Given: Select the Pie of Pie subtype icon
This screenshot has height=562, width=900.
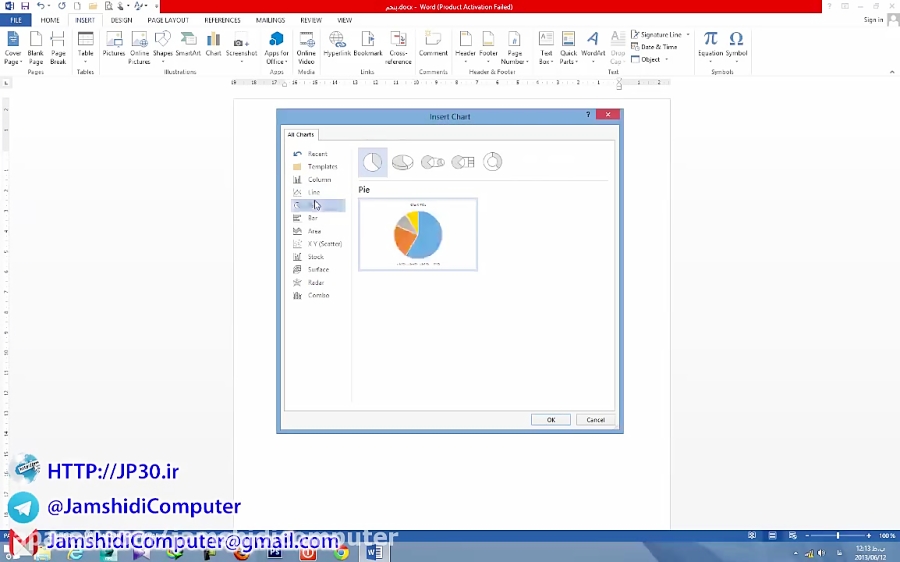Looking at the screenshot, I should pos(432,162).
